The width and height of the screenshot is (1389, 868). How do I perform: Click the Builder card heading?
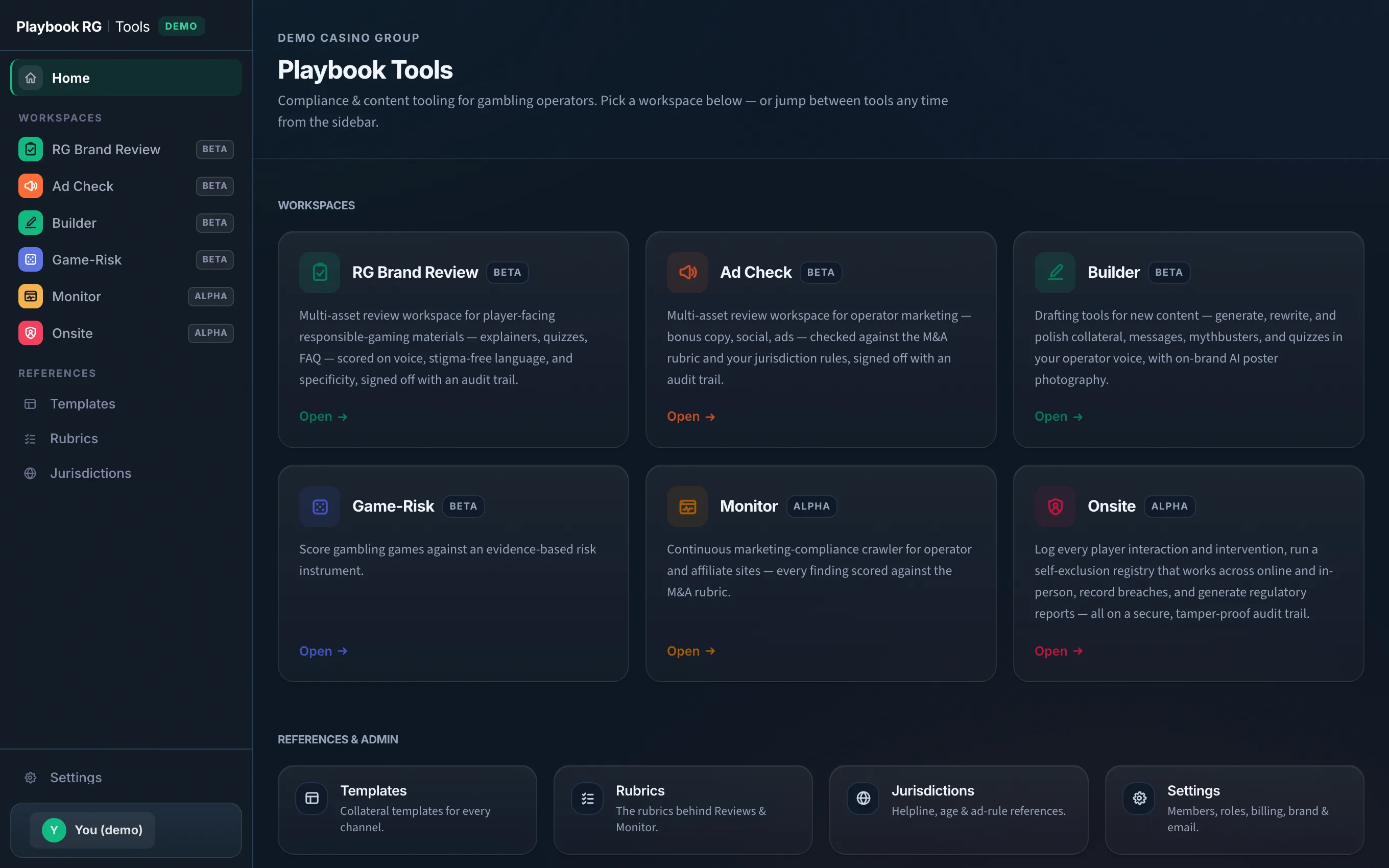1113,273
